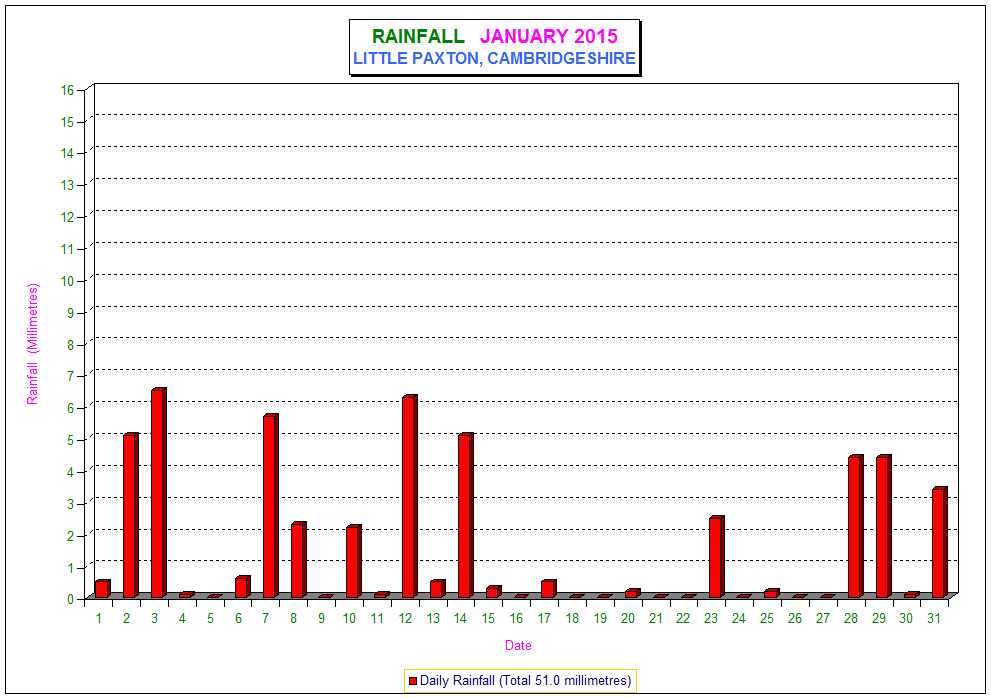Click the rainfall bar for date 10

(354, 561)
